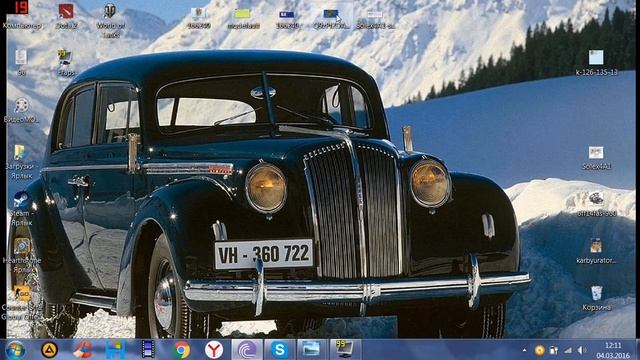
Task: Launch the Steam - Ярлык desktop shortcut
Action: click(21, 209)
